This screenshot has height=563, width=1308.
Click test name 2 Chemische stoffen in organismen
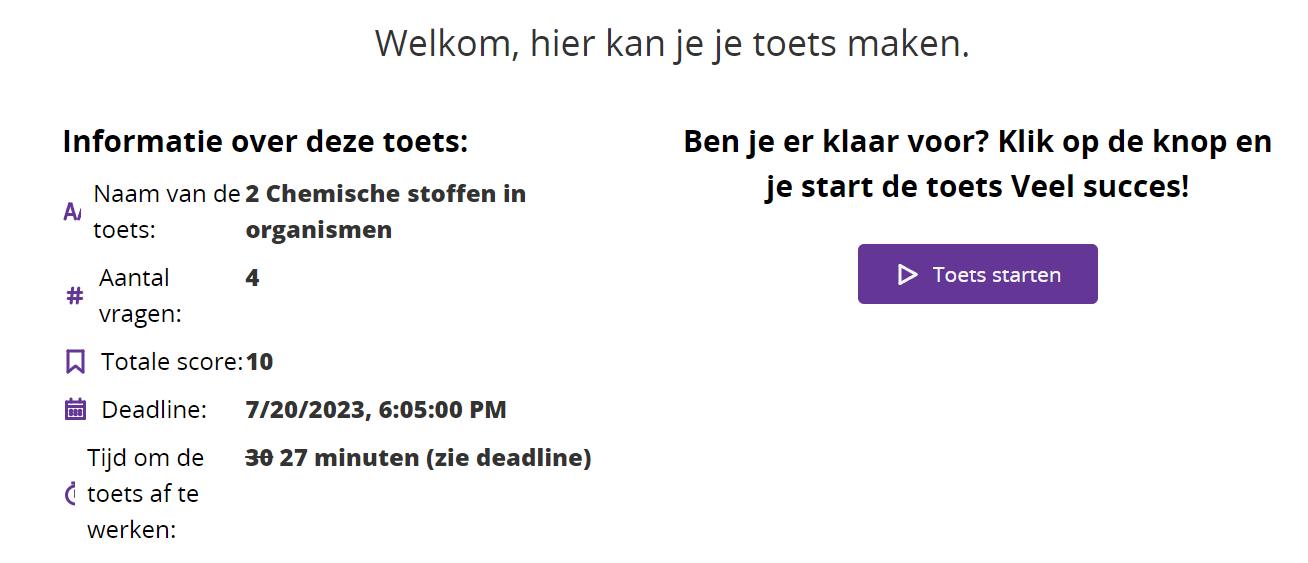coord(386,211)
